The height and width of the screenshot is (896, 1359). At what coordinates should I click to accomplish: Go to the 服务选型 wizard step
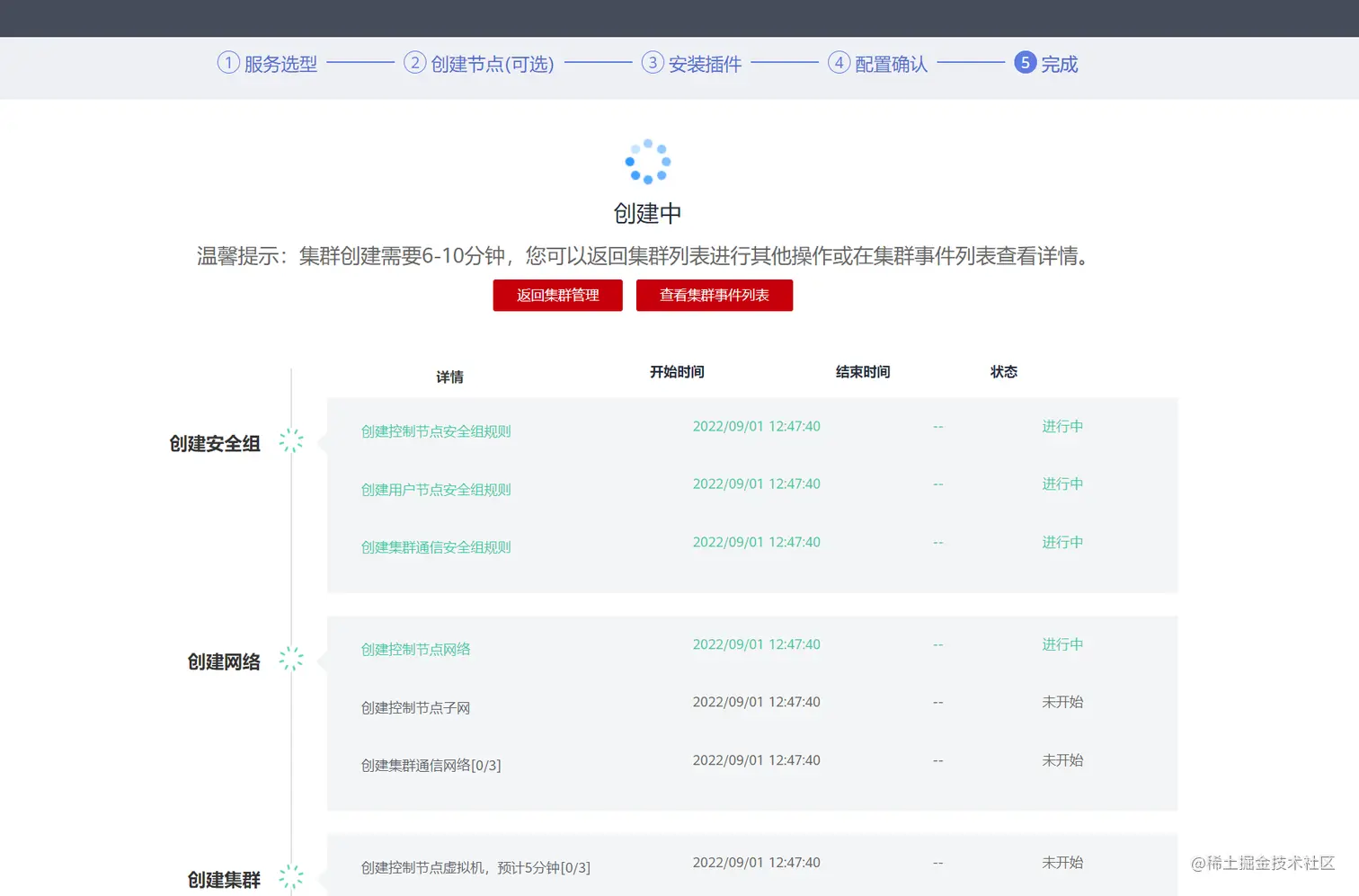coord(280,64)
